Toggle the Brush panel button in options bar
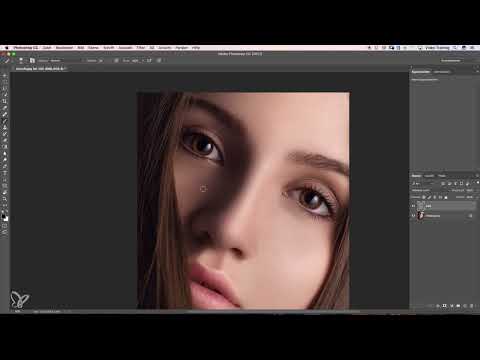This screenshot has height=360, width=480. click(x=32, y=60)
